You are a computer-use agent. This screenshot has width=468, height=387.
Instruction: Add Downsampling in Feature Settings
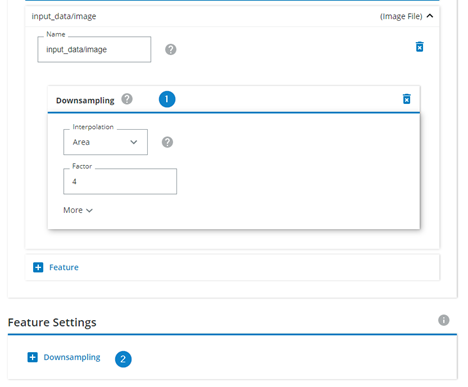tap(72, 357)
